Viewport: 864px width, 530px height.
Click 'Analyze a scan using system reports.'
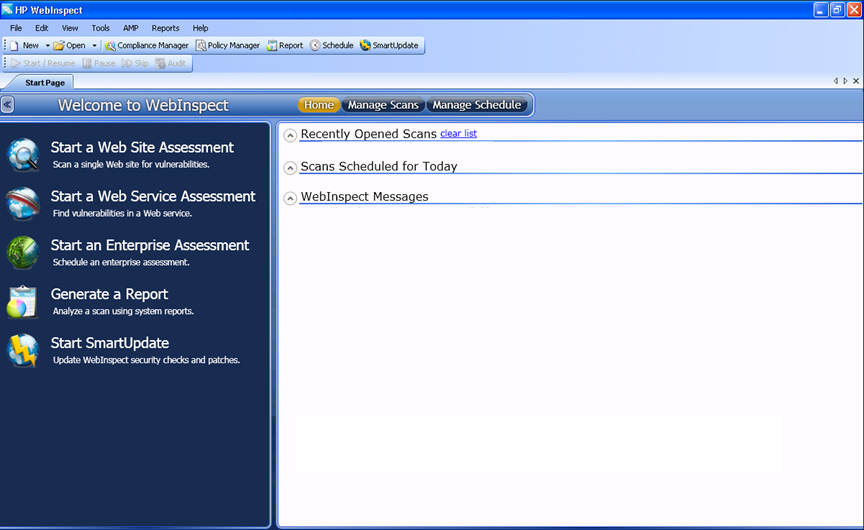[123, 311]
